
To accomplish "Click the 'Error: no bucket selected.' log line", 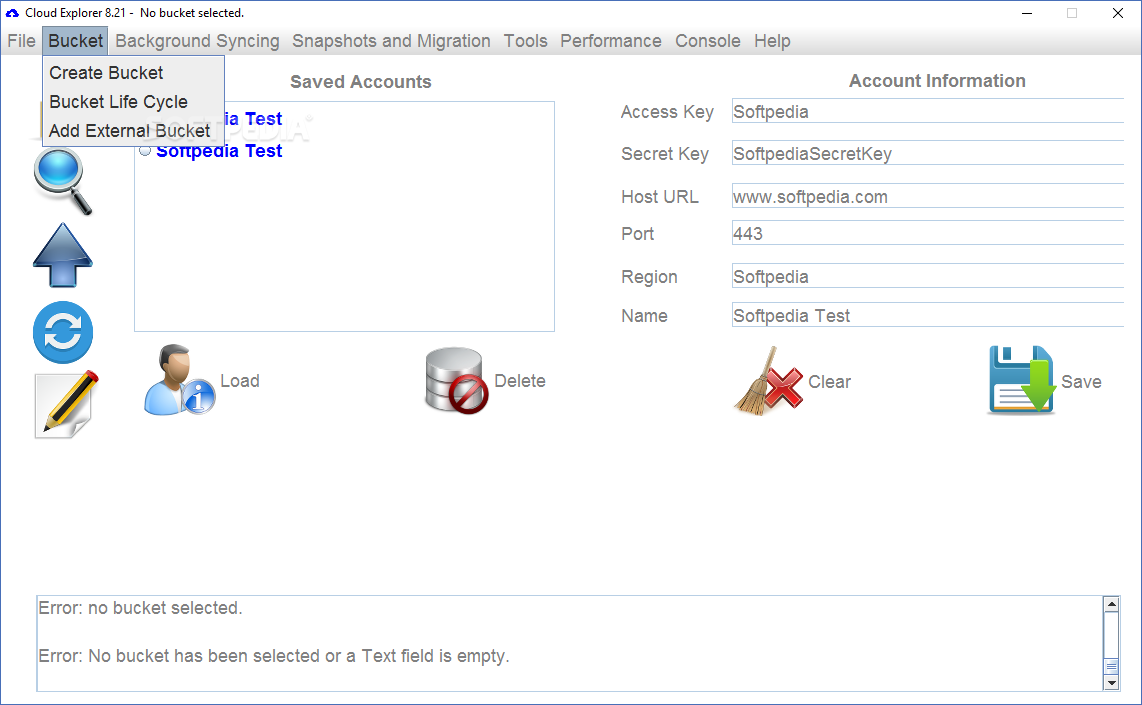I will coord(141,608).
